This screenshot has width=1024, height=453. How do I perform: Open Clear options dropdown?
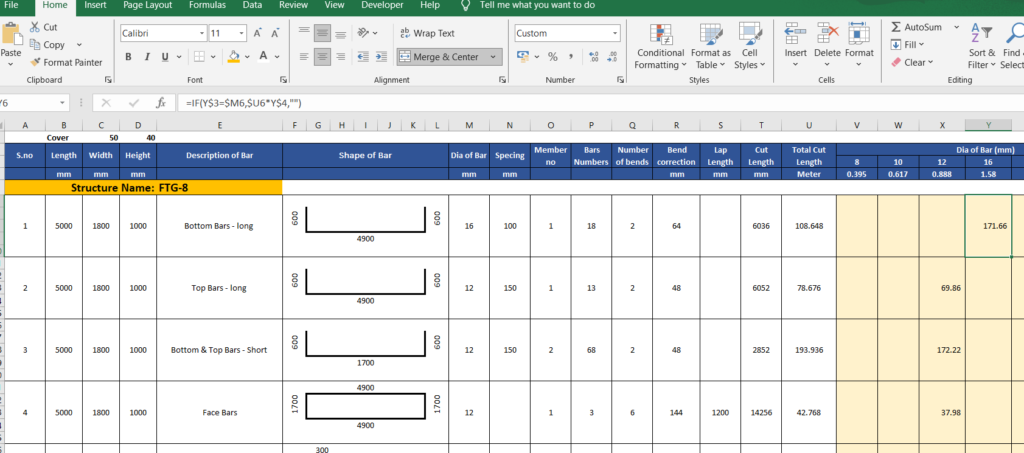point(912,63)
